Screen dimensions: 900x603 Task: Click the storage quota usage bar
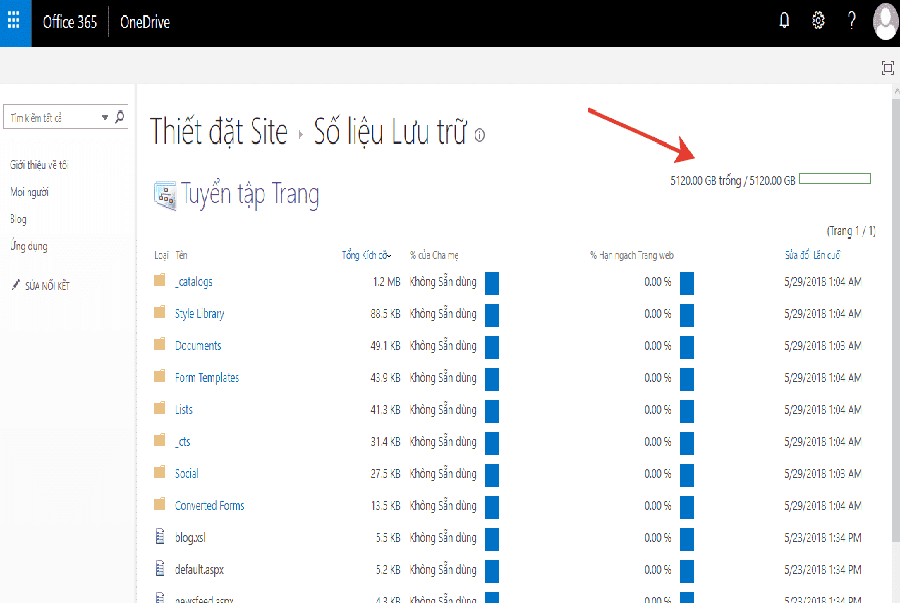pyautogui.click(x=835, y=179)
